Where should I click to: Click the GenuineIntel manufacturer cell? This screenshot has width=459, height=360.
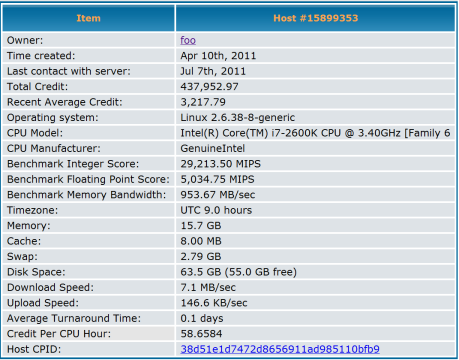[315, 148]
